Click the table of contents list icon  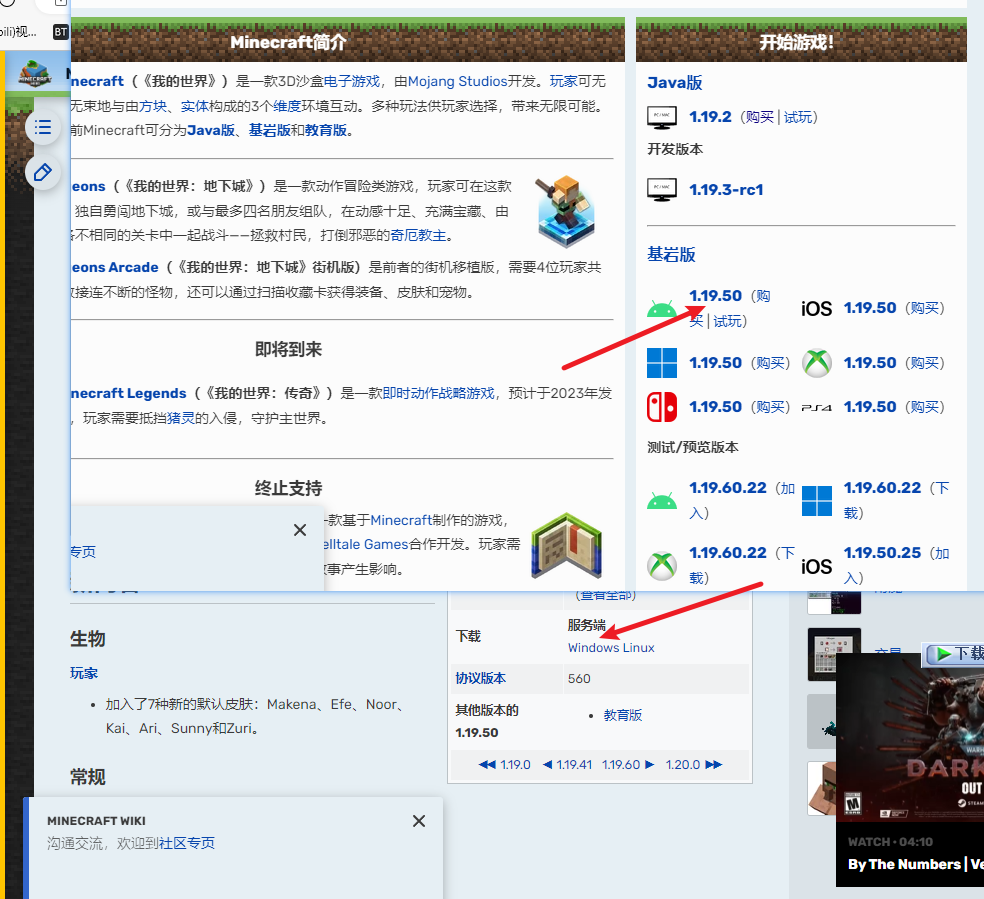click(x=43, y=127)
